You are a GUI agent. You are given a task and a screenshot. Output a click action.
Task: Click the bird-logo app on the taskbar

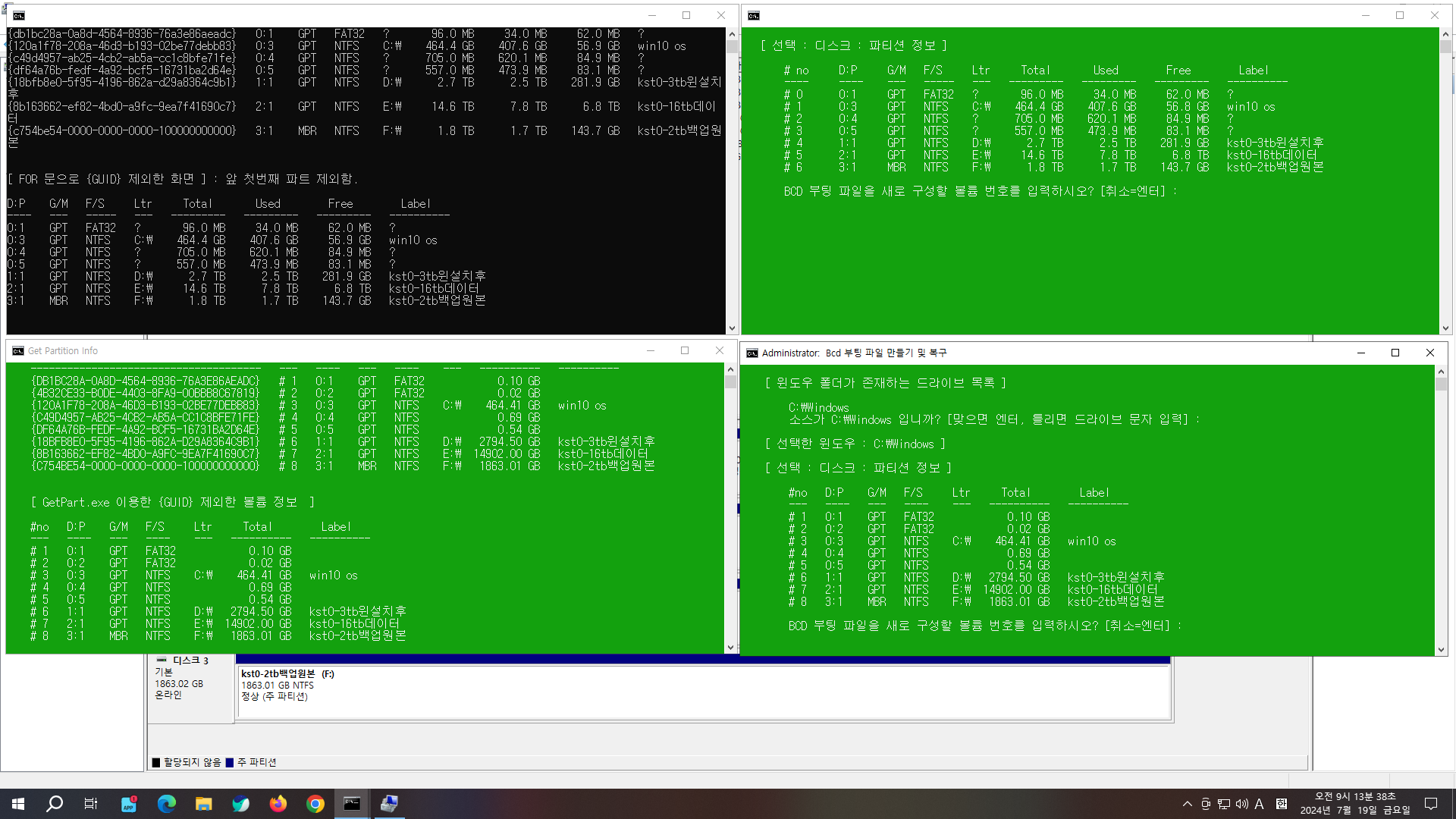click(x=240, y=804)
